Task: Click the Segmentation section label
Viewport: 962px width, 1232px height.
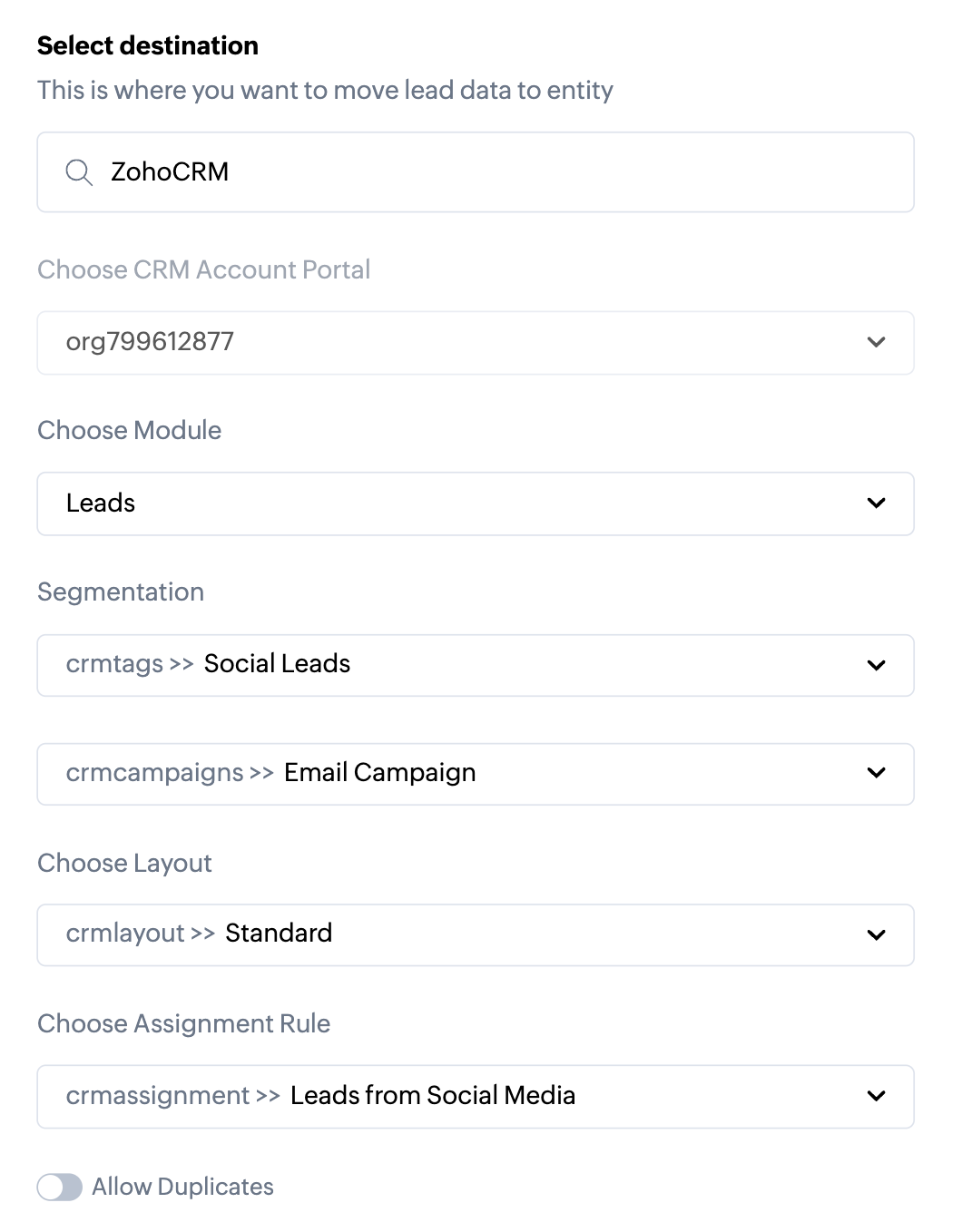Action: point(121,592)
